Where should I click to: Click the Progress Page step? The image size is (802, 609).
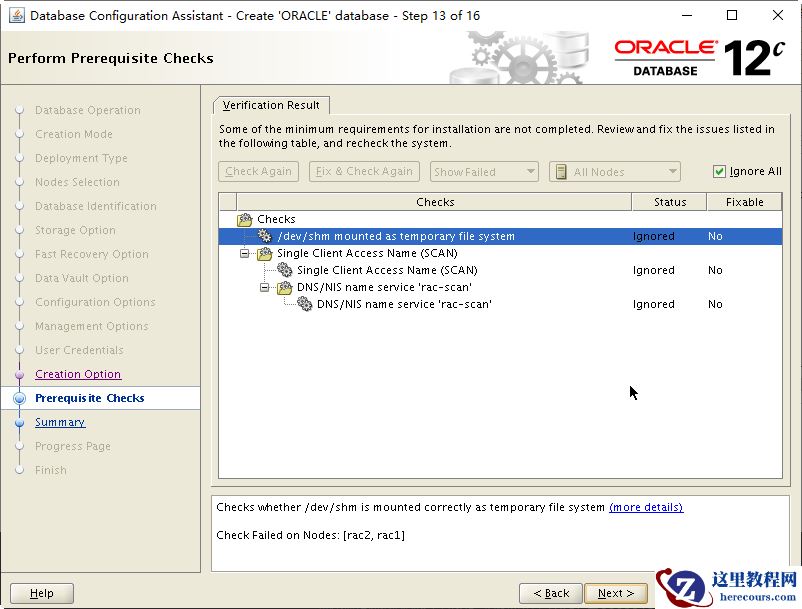pos(73,446)
